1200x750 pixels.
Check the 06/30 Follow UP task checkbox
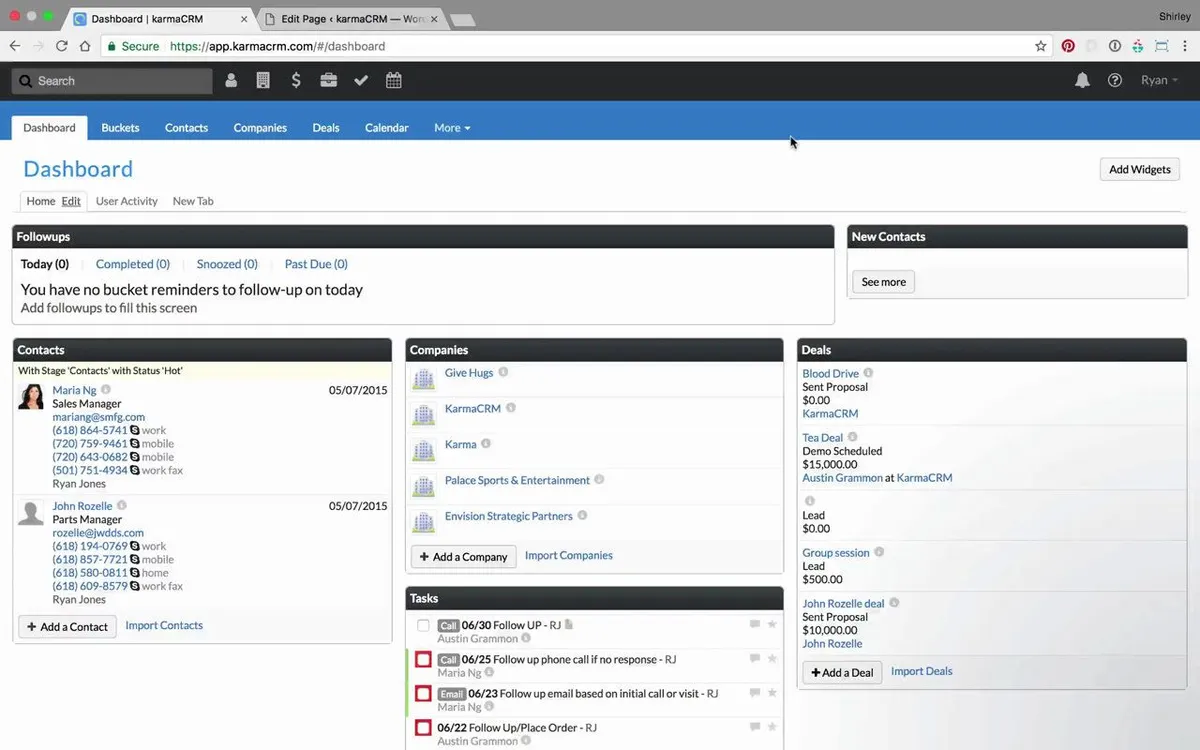pyautogui.click(x=423, y=626)
